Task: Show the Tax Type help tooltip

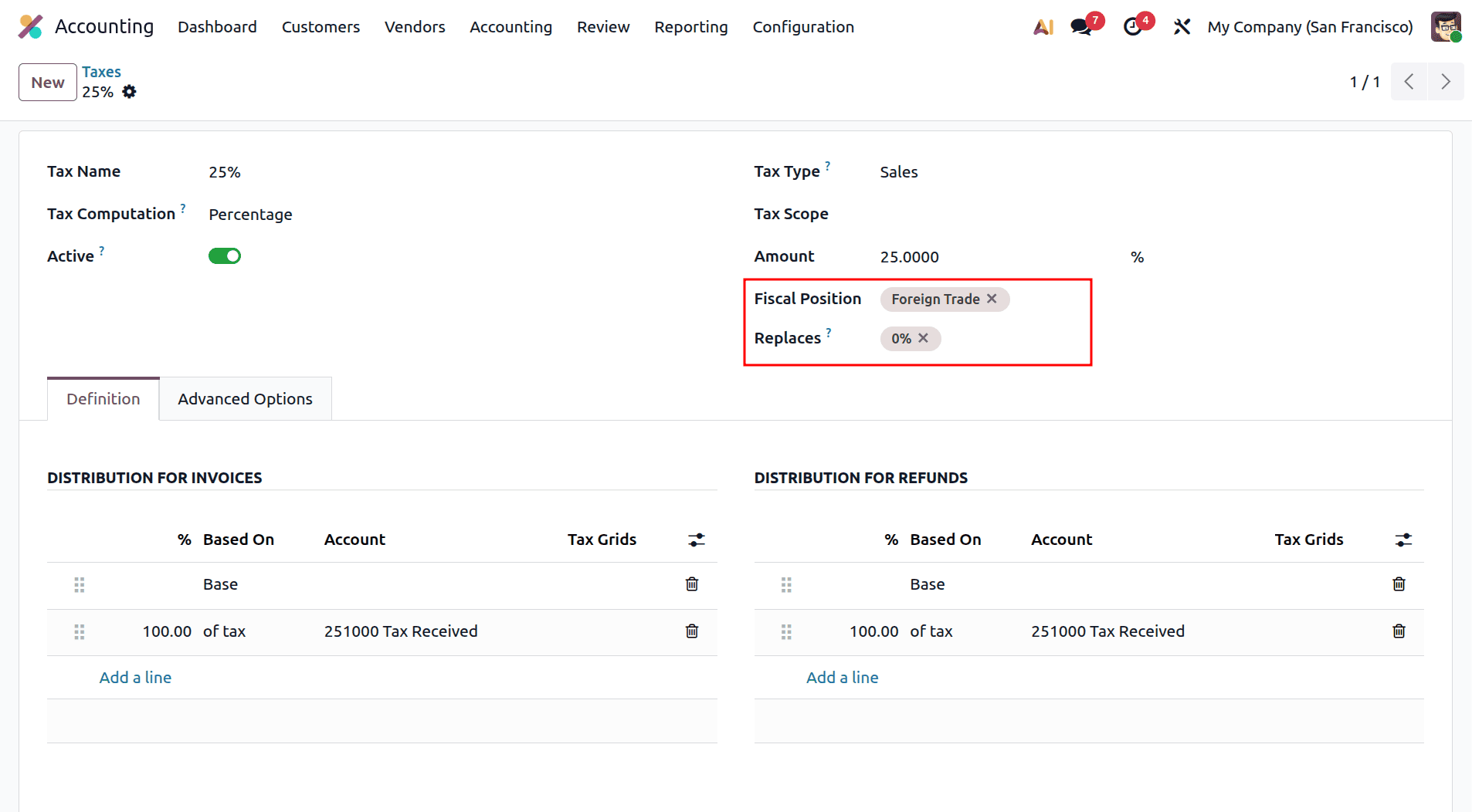Action: point(828,166)
